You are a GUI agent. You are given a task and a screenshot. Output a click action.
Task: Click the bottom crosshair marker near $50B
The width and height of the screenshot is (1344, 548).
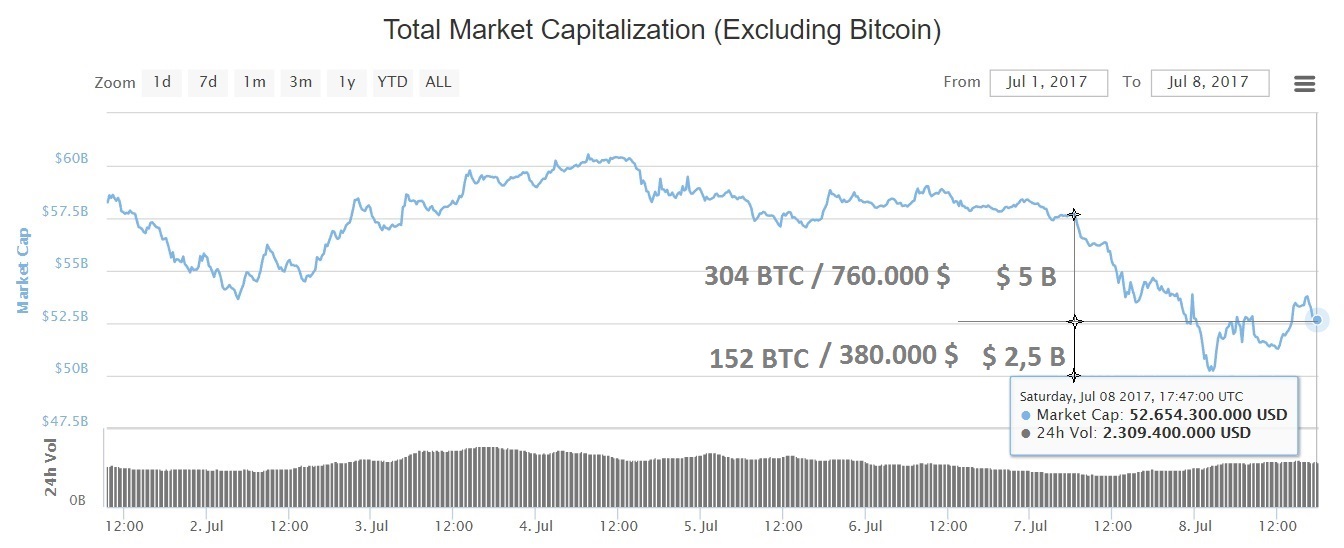[x=1074, y=376]
